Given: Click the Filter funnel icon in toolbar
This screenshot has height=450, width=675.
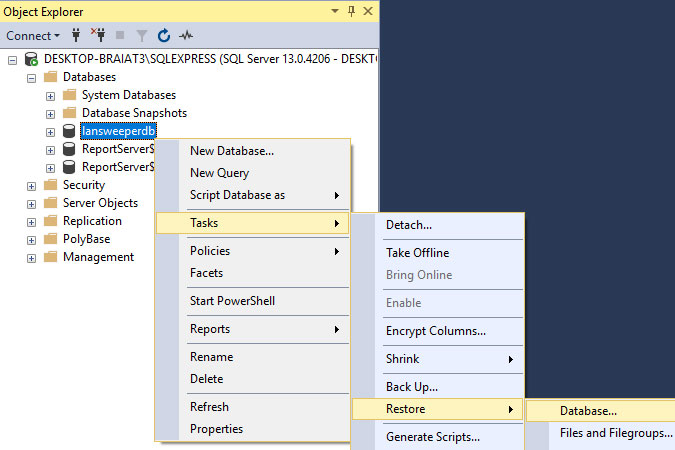Looking at the screenshot, I should click(142, 36).
